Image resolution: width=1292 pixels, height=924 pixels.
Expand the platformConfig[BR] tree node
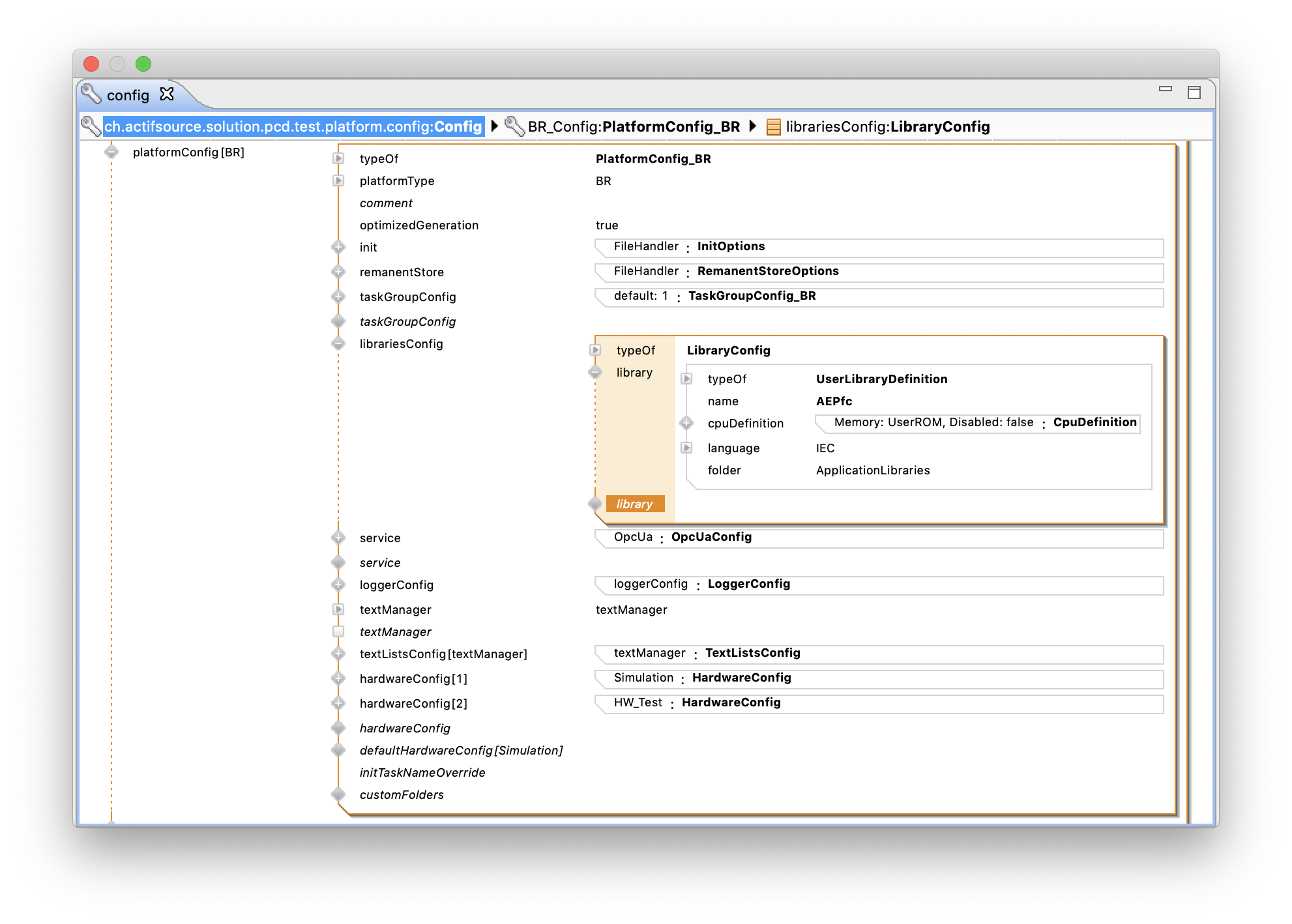(x=111, y=151)
